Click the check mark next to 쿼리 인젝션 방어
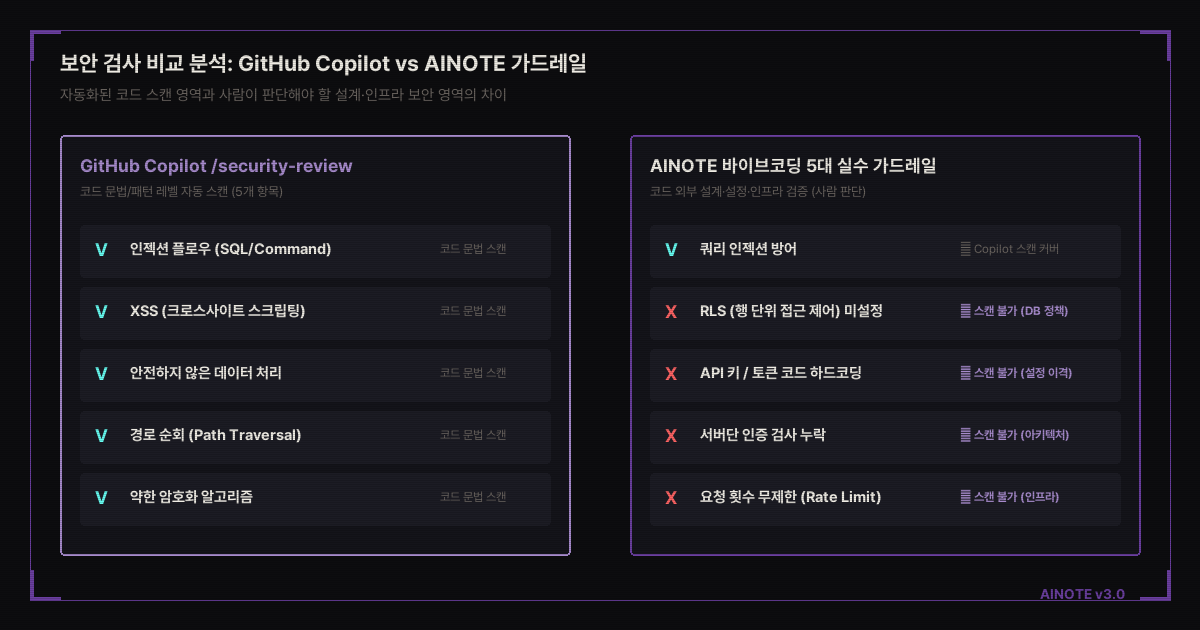 coord(671,249)
